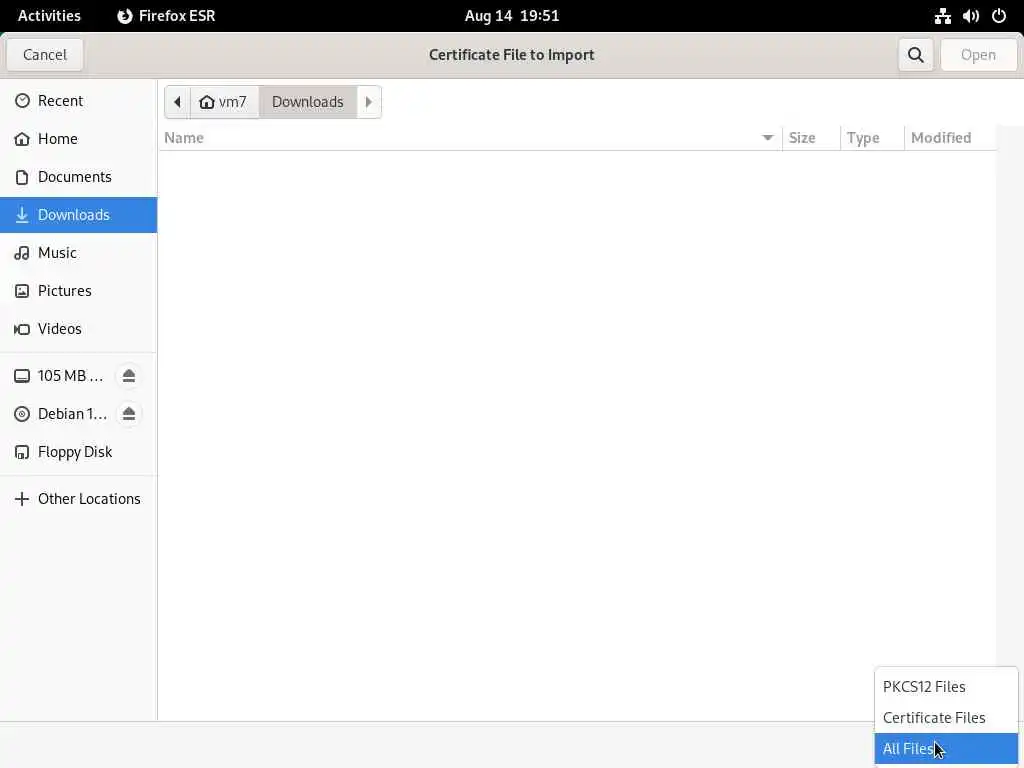Open the Activities overview
The image size is (1024, 768).
tap(49, 16)
